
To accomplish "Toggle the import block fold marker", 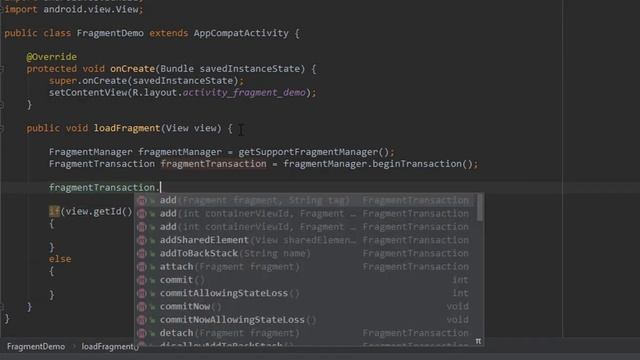I will pos(2,9).
